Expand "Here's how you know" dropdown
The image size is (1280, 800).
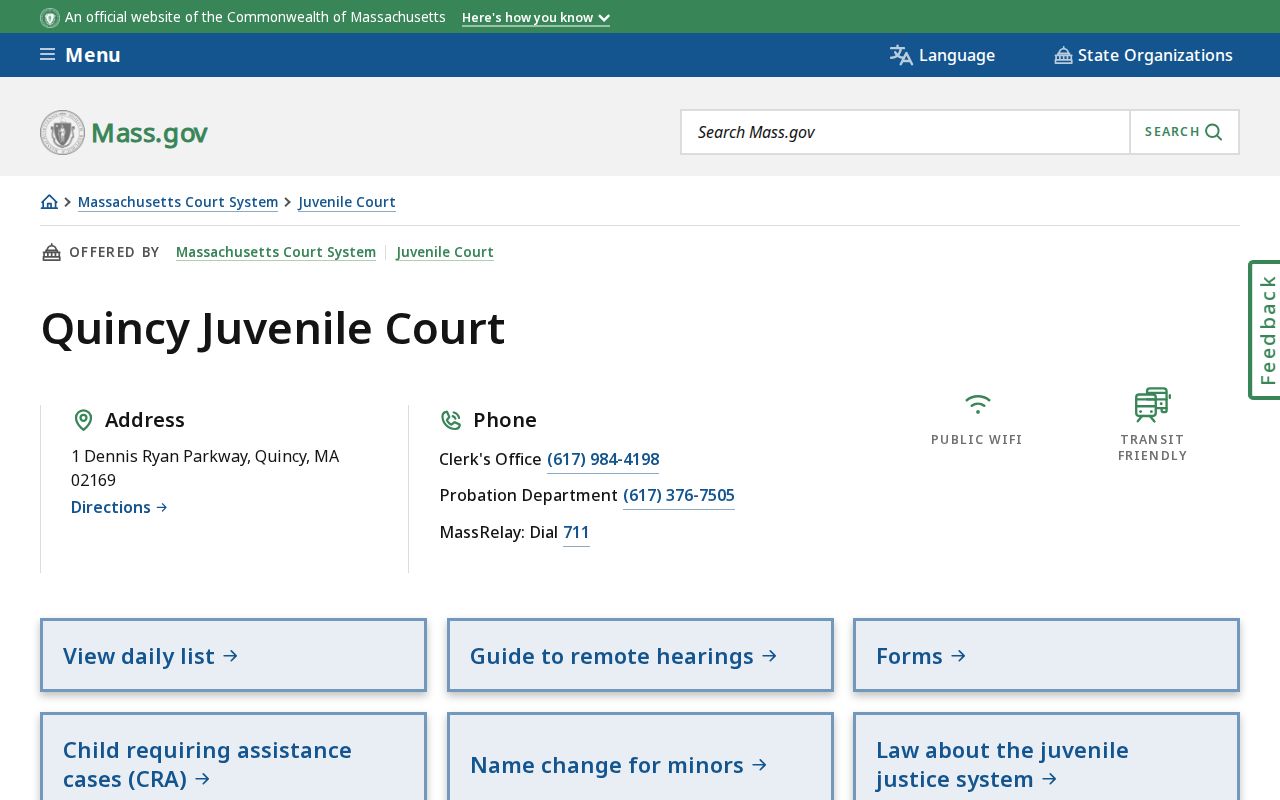point(536,17)
